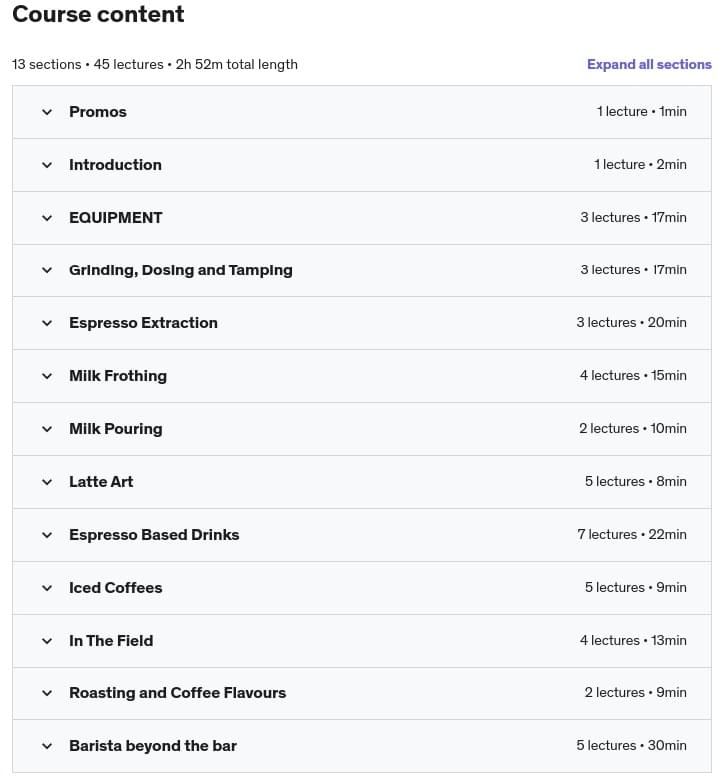Screen dimensions: 718x779
Task: Open the Espresso Extraction section title
Action: (143, 323)
